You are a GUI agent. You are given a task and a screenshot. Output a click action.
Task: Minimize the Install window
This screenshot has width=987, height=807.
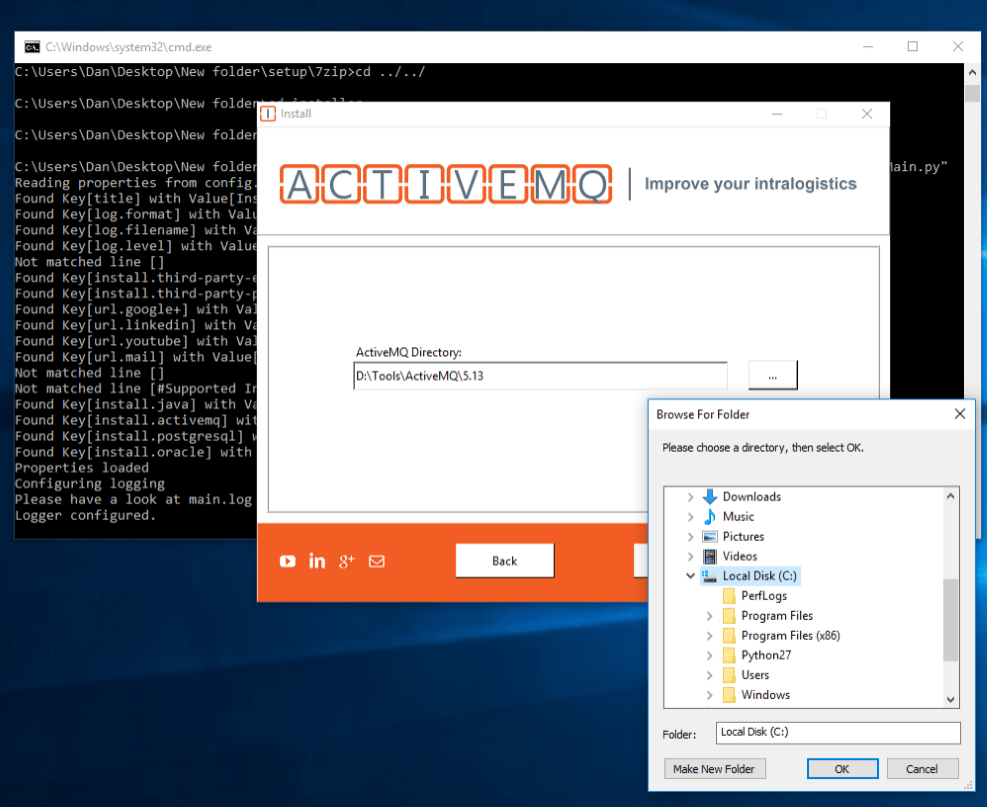tap(777, 114)
